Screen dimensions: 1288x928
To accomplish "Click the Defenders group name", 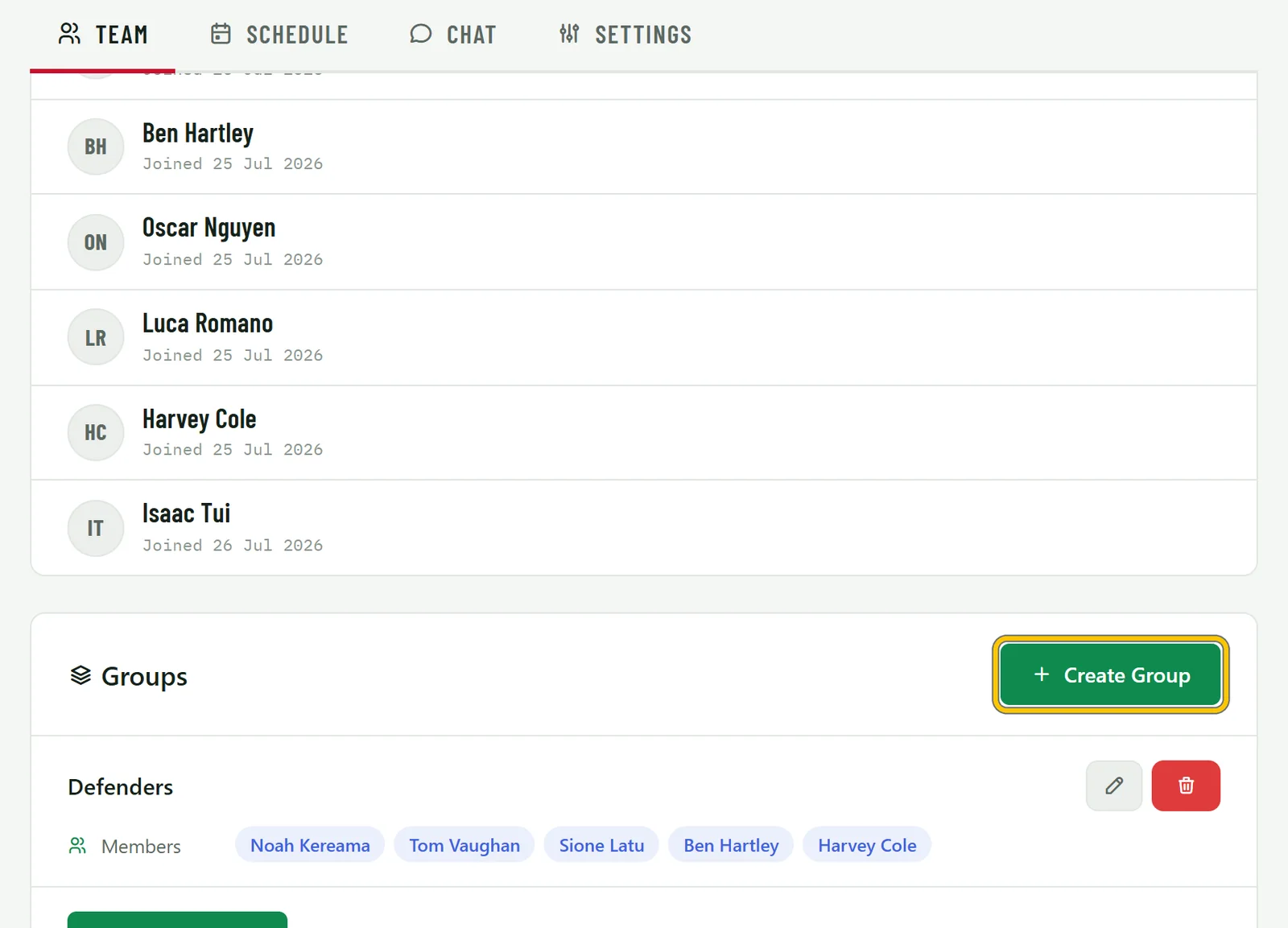I will pos(121,787).
